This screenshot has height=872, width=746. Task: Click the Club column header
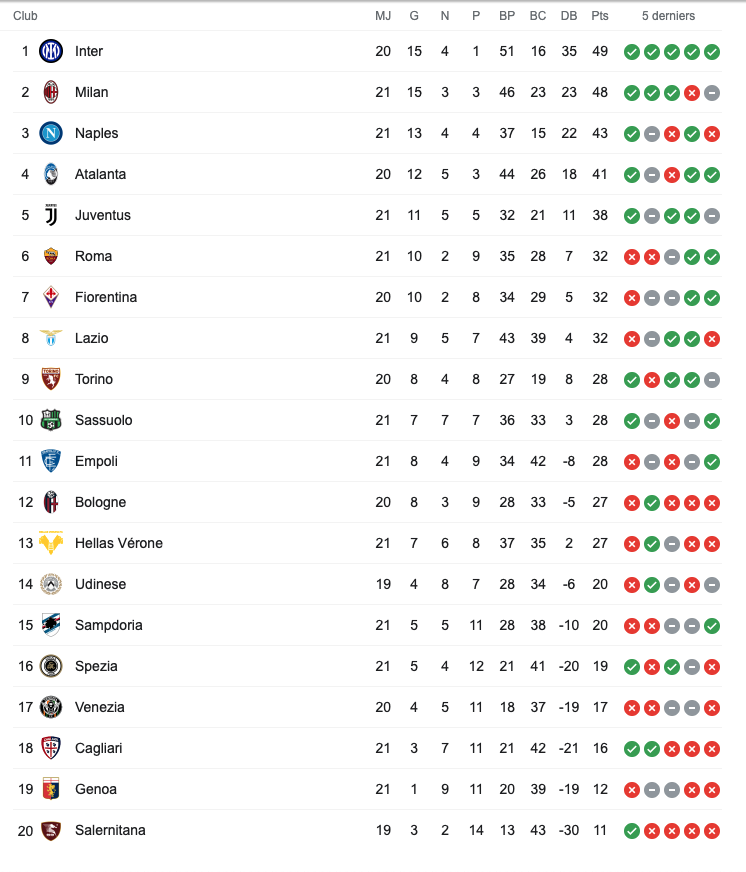[25, 16]
